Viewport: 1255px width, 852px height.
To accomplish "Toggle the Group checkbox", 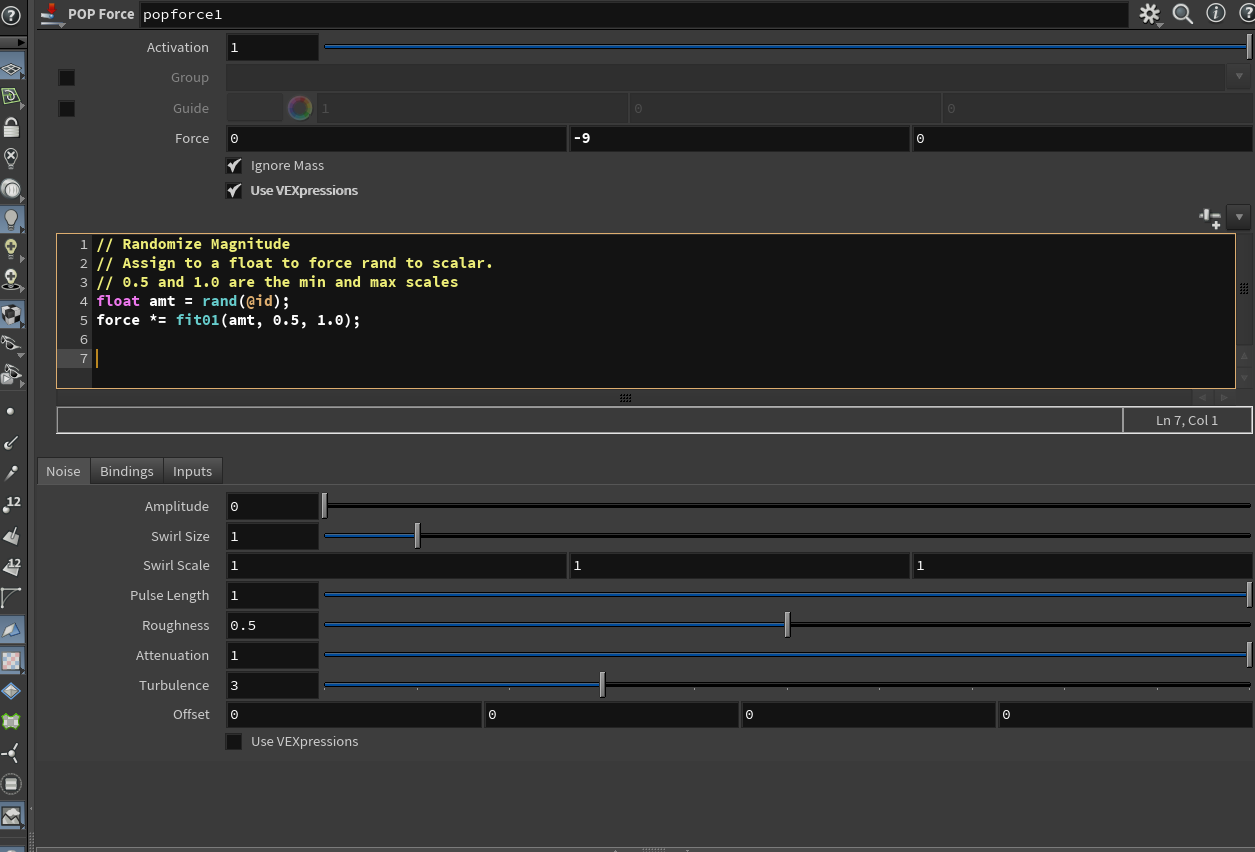I will pos(67,77).
